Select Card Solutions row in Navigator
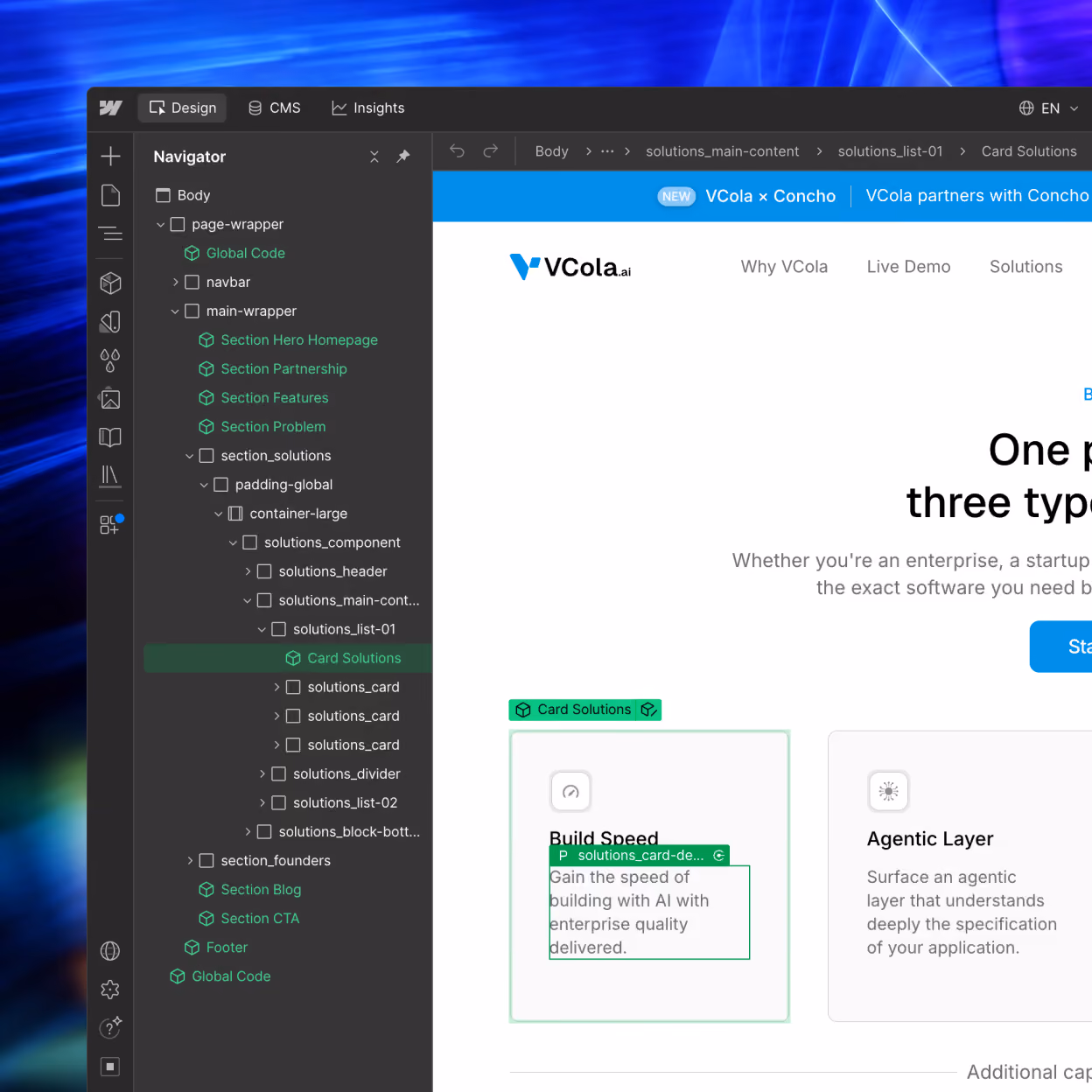 click(x=289, y=658)
